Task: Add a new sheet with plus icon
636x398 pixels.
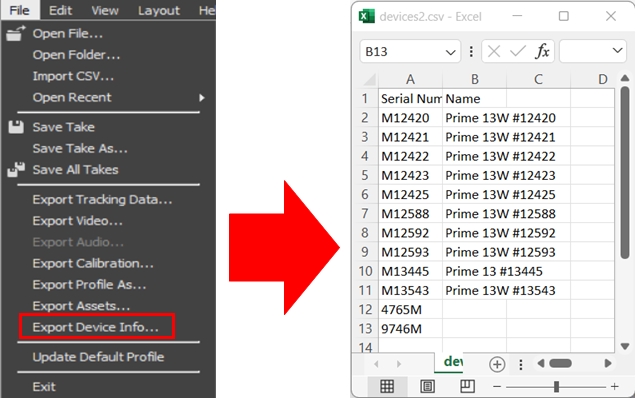Action: click(497, 364)
